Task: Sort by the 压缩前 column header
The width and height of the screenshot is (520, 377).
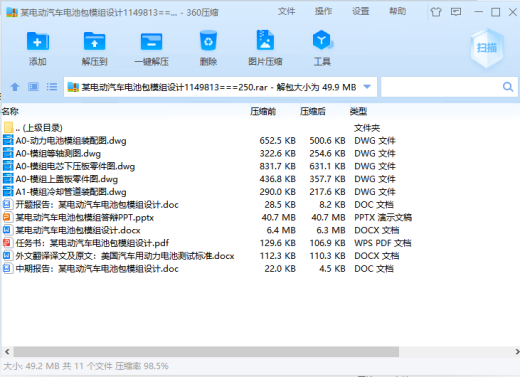Action: pos(263,111)
